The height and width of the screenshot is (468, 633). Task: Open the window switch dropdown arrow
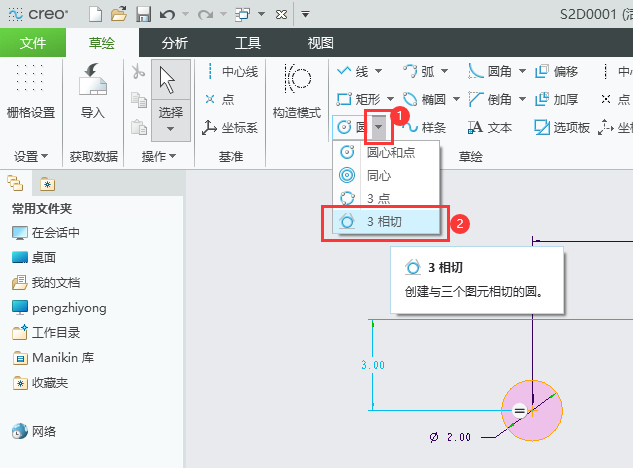point(262,15)
